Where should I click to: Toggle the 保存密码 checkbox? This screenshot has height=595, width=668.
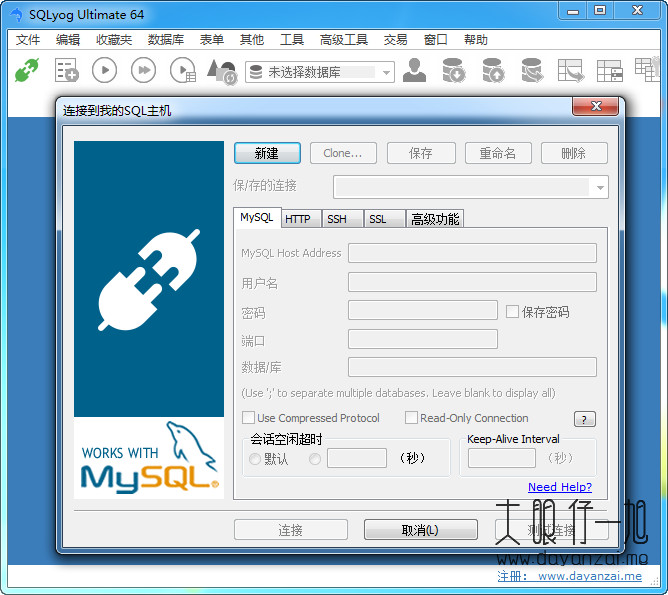click(512, 311)
